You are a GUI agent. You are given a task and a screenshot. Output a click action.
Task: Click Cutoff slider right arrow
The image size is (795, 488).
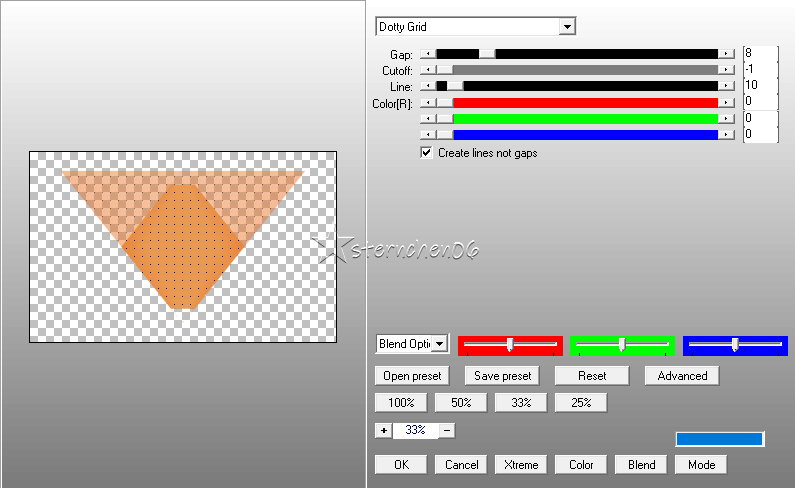[726, 69]
